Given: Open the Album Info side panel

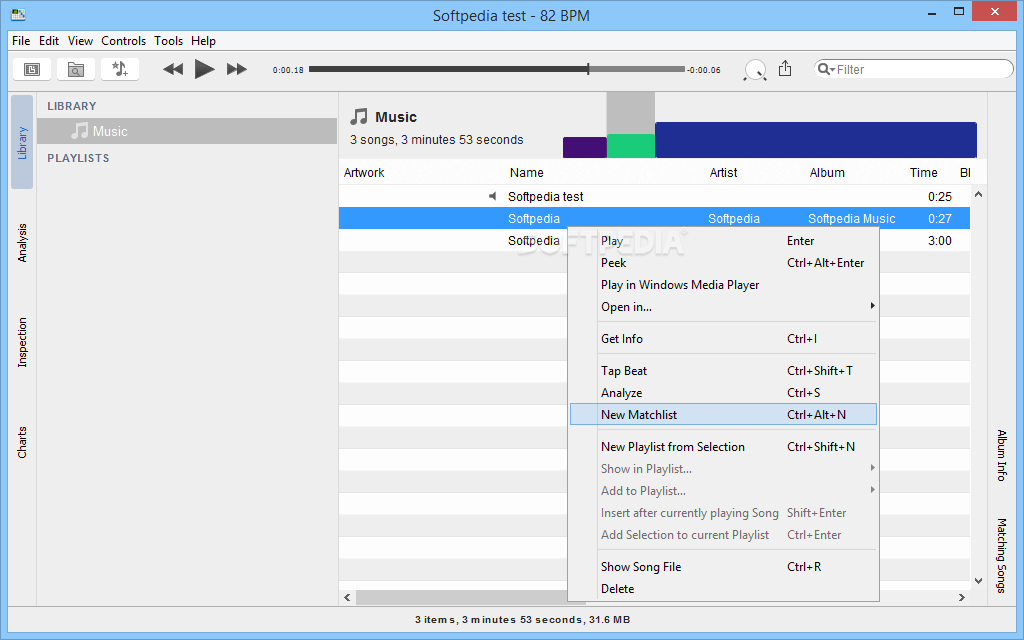Looking at the screenshot, I should click(x=1001, y=455).
